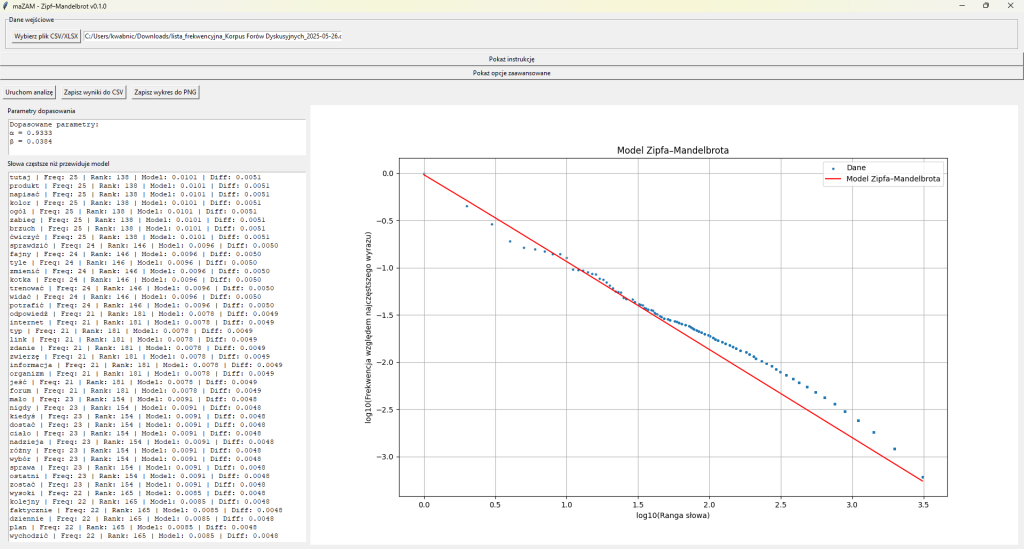Click the 'ciało' result row
The width and height of the screenshot is (1024, 549).
click(x=135, y=433)
